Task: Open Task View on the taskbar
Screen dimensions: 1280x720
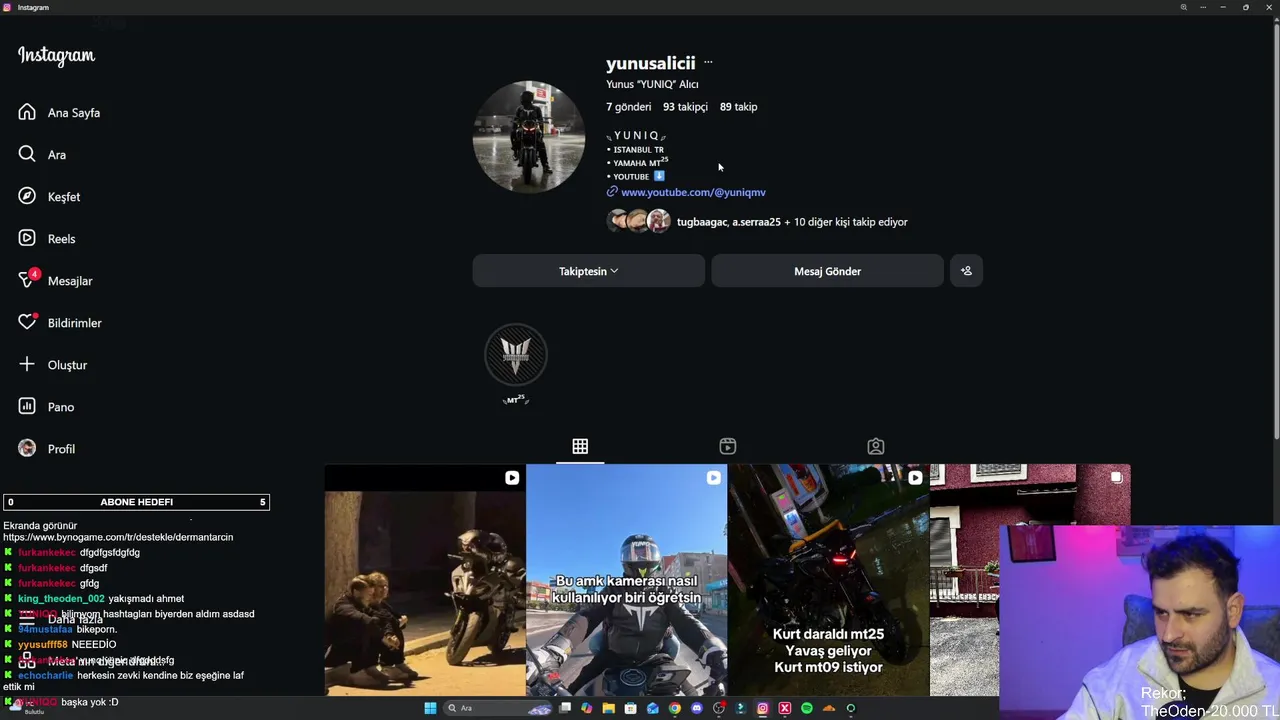Action: (x=565, y=708)
